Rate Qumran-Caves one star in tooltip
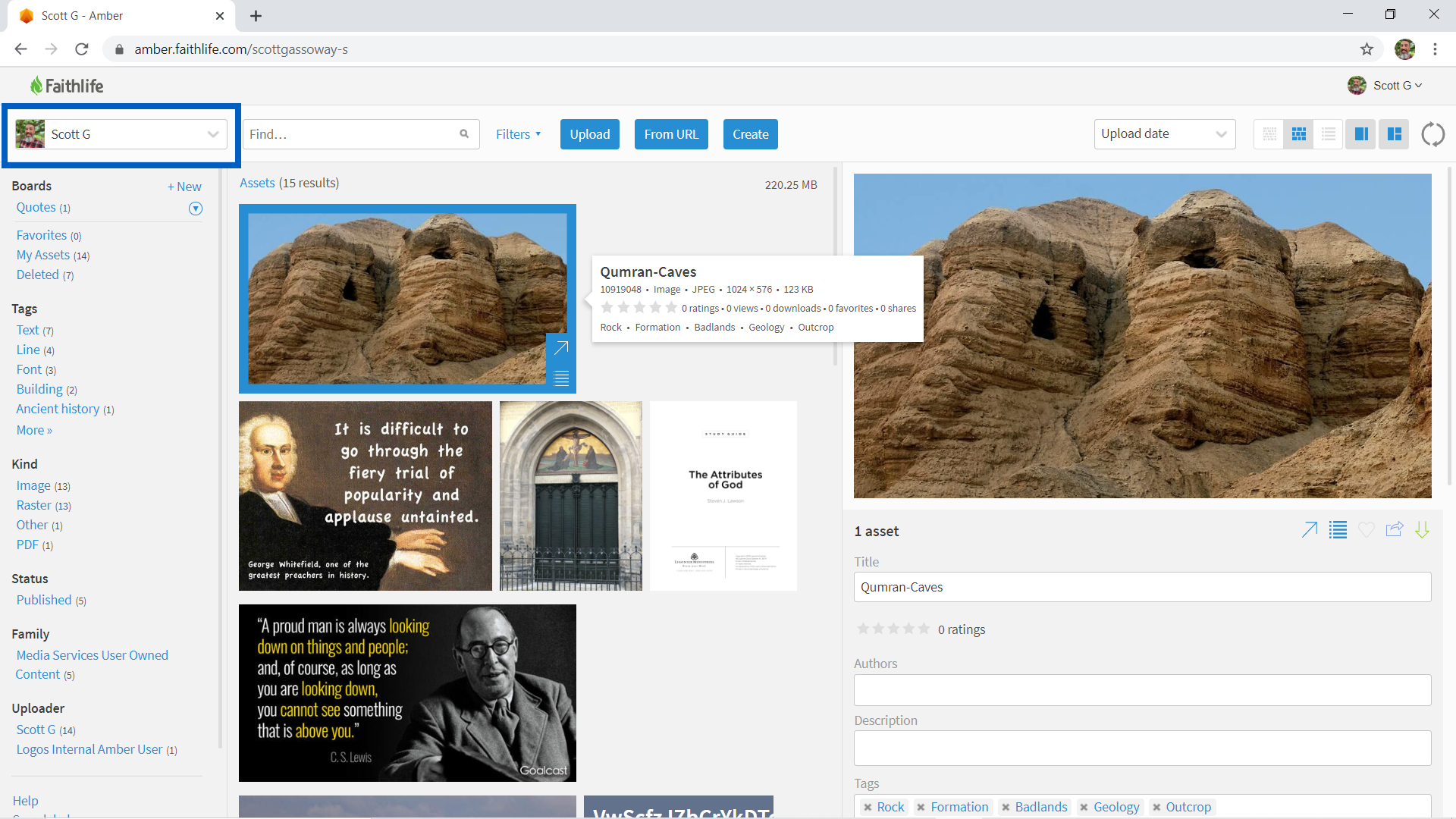Image resolution: width=1456 pixels, height=819 pixels. [607, 308]
